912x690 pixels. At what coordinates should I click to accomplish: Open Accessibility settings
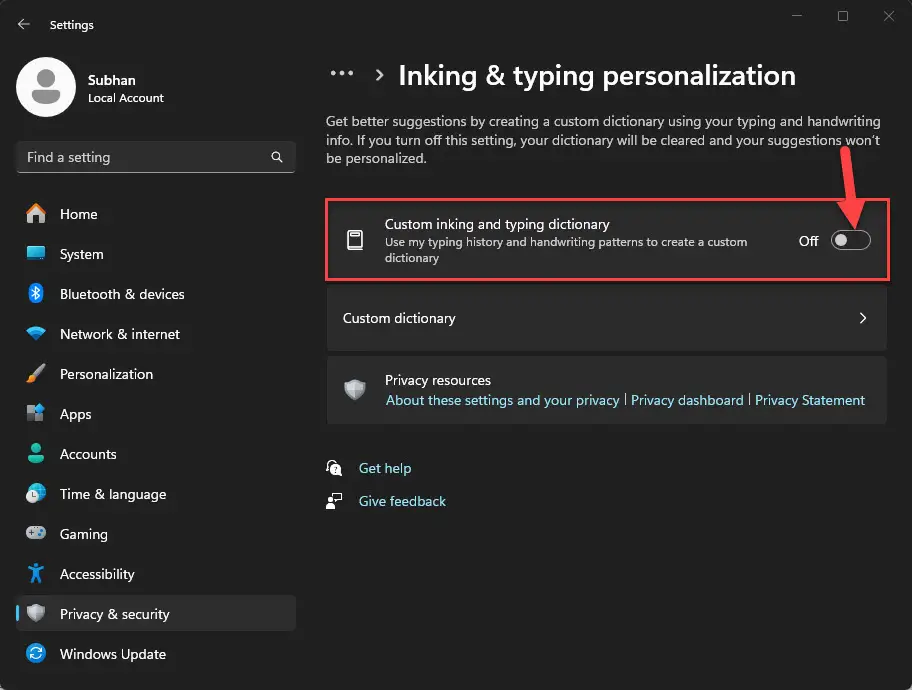coord(155,574)
